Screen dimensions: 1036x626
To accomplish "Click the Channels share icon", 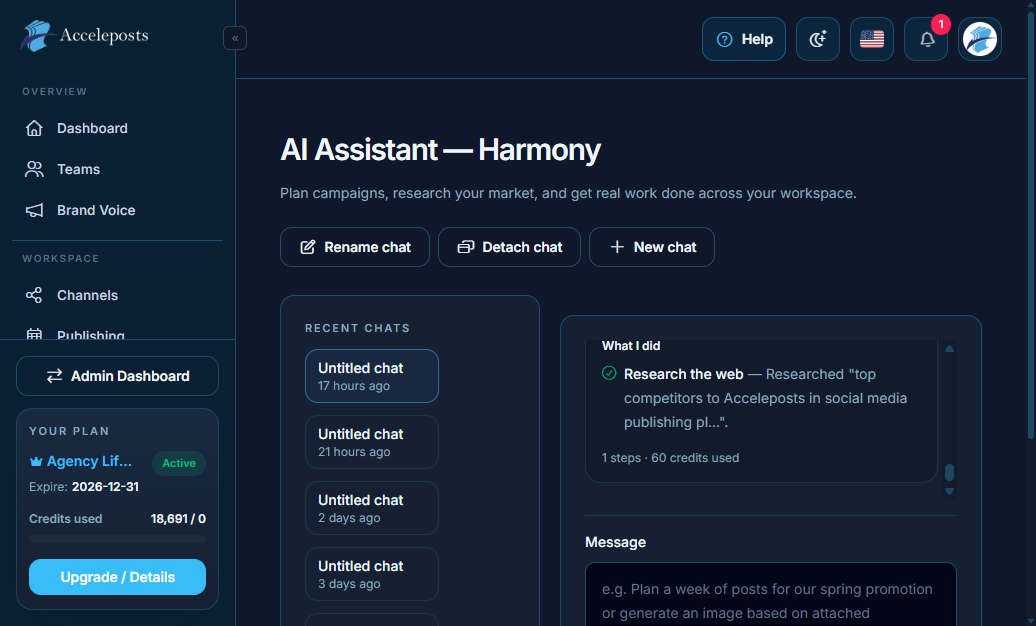I will 34,295.
